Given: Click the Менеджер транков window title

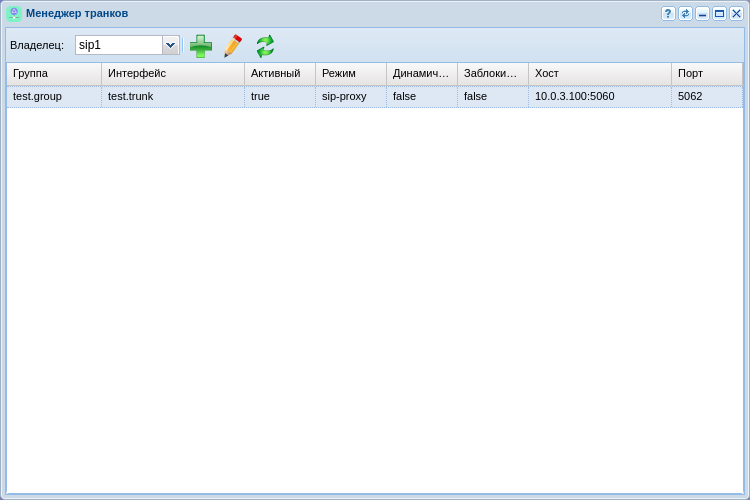Looking at the screenshot, I should coord(77,13).
